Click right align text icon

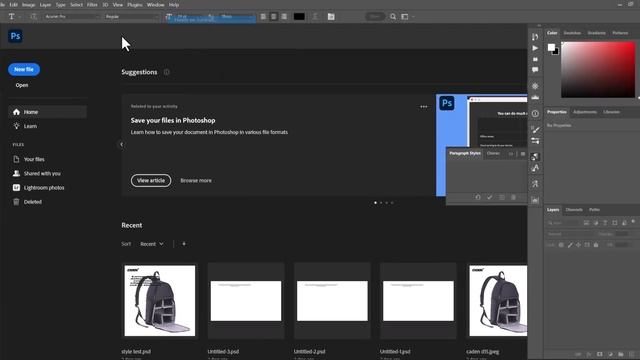tap(284, 17)
